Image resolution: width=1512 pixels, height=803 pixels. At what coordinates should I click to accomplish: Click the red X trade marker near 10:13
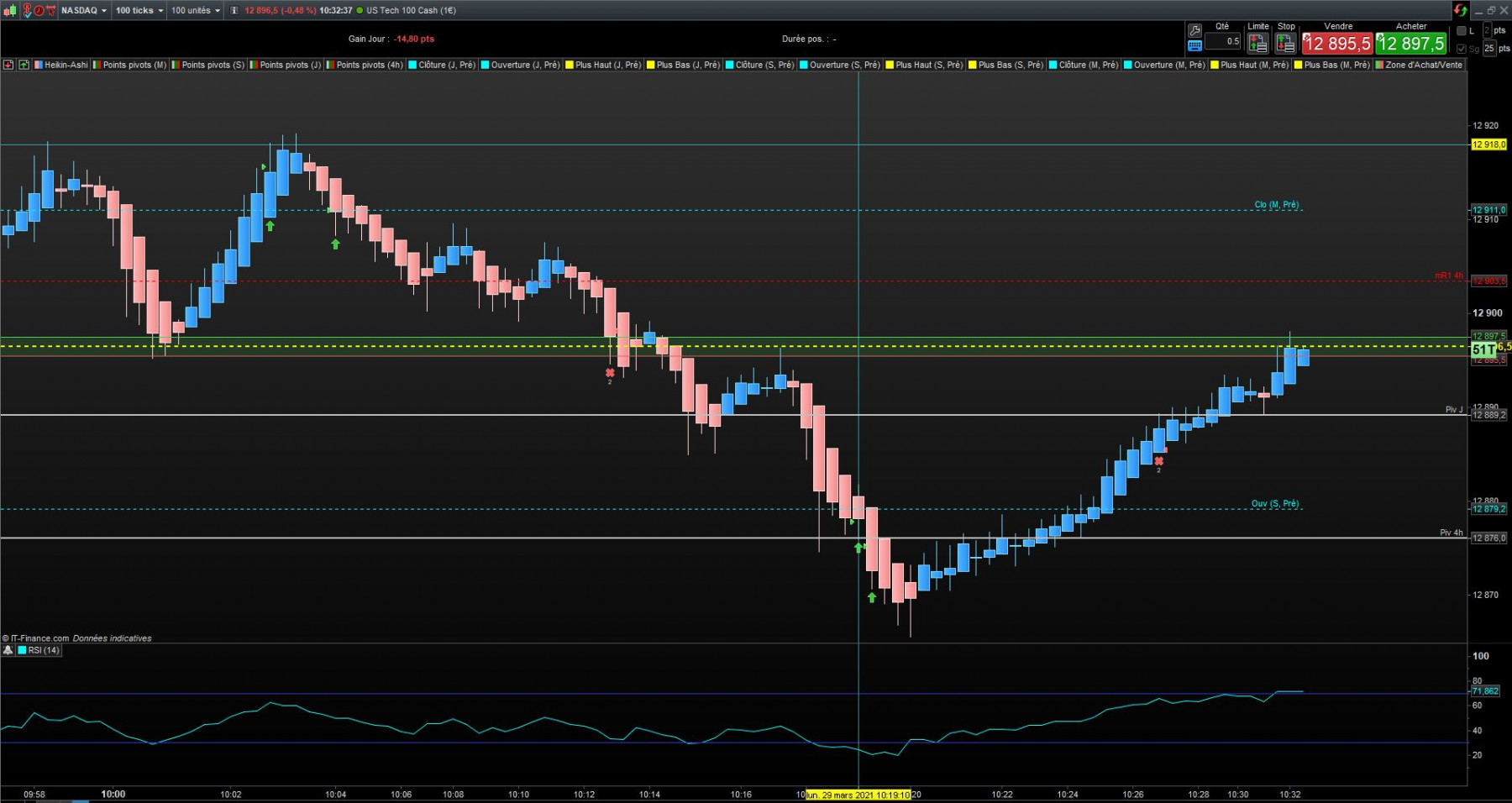pyautogui.click(x=610, y=373)
